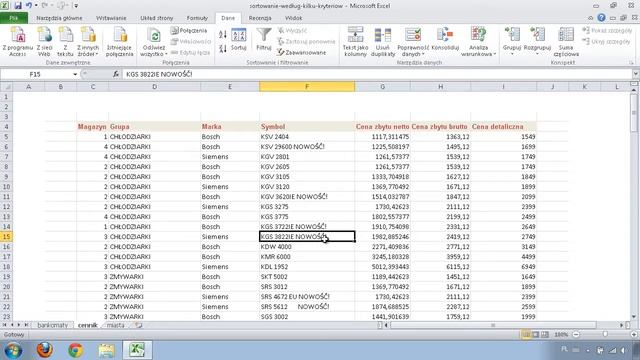
Task: Click Ukryj szczegóły hide detail
Action: (x=607, y=41)
